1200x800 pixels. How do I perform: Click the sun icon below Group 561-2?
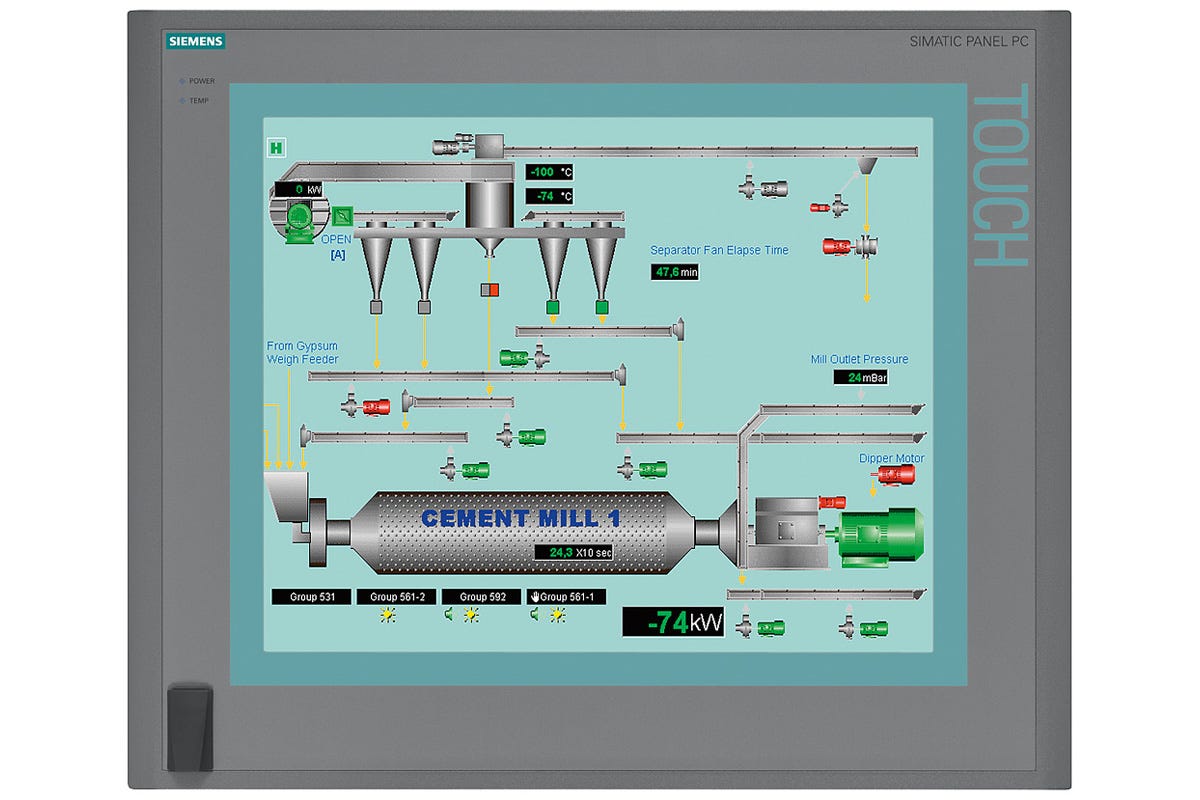tap(387, 616)
